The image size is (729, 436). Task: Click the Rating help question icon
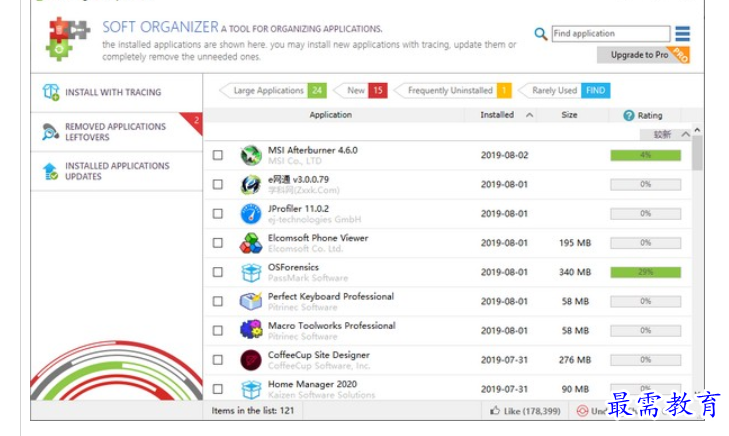pos(629,115)
